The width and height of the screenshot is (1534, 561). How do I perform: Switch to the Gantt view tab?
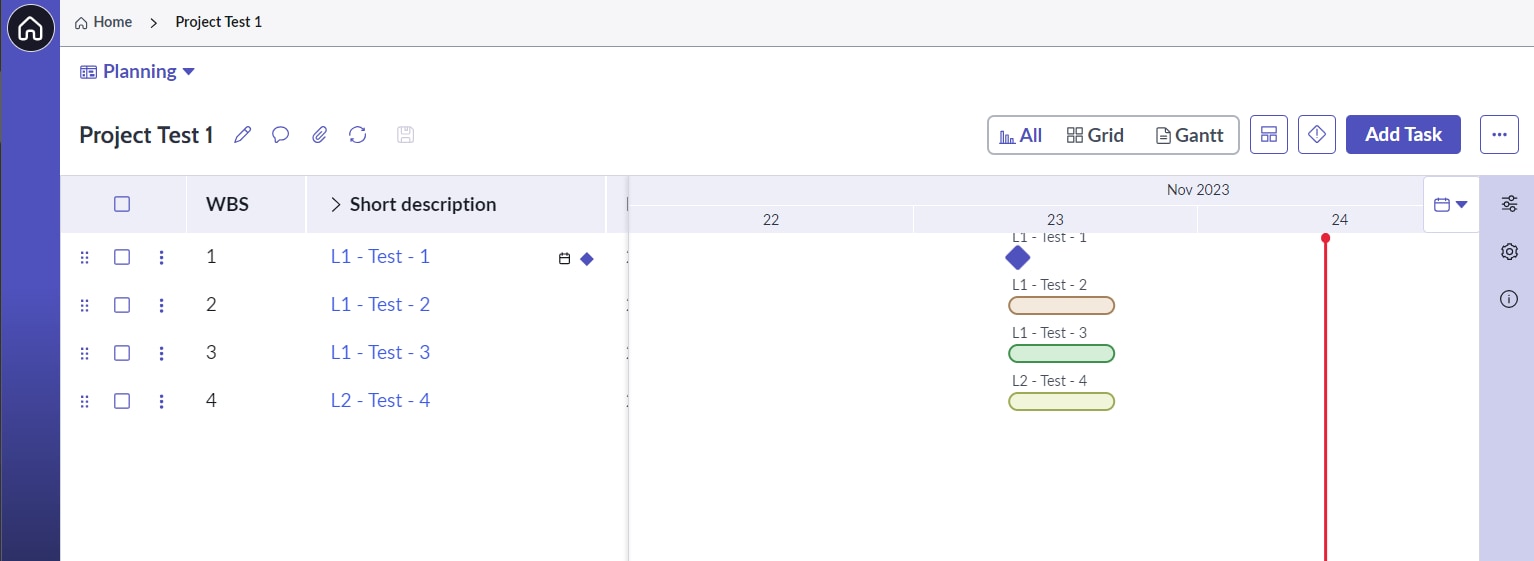(1189, 135)
